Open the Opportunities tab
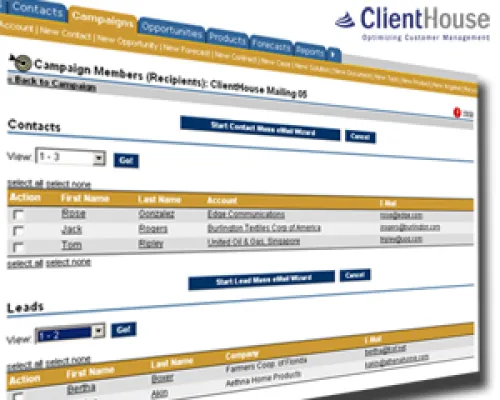500x400 pixels. tap(171, 30)
